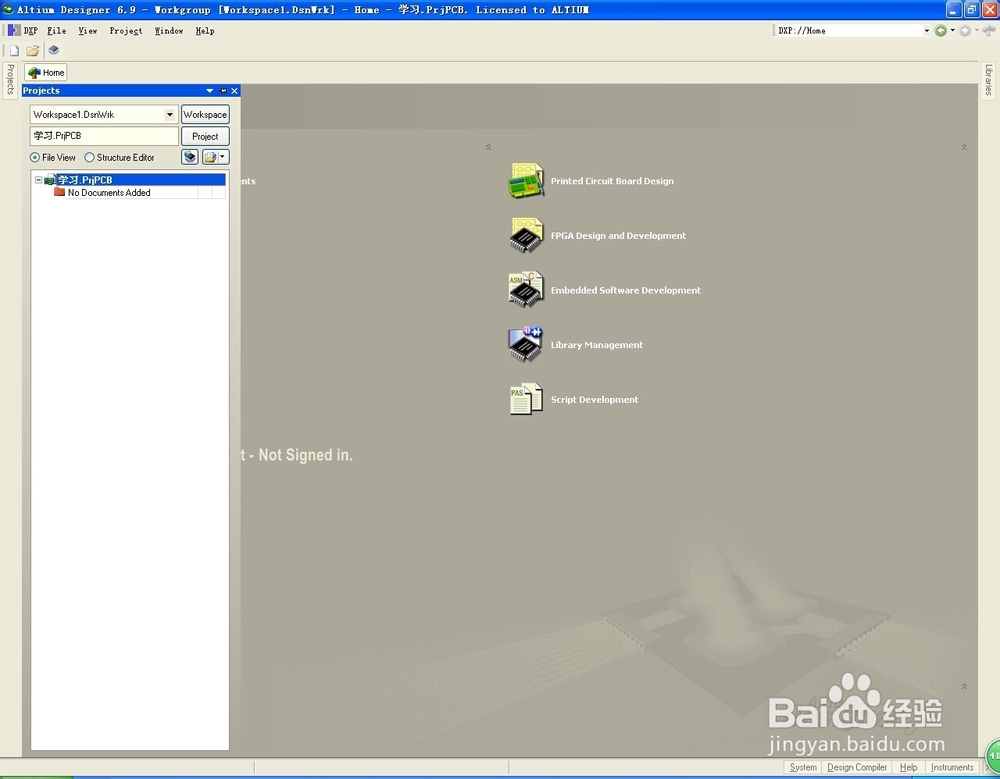1000x779 pixels.
Task: Click the home navigation icon
Action: click(x=989, y=31)
